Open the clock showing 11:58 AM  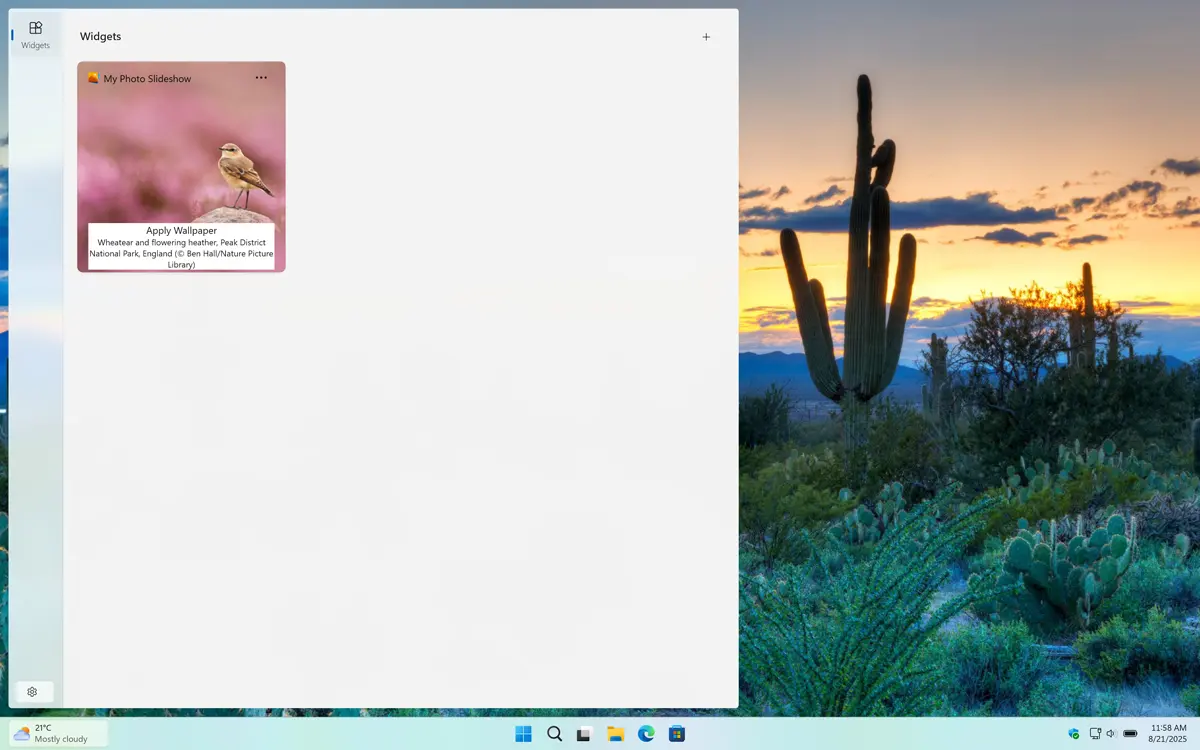click(x=1168, y=734)
